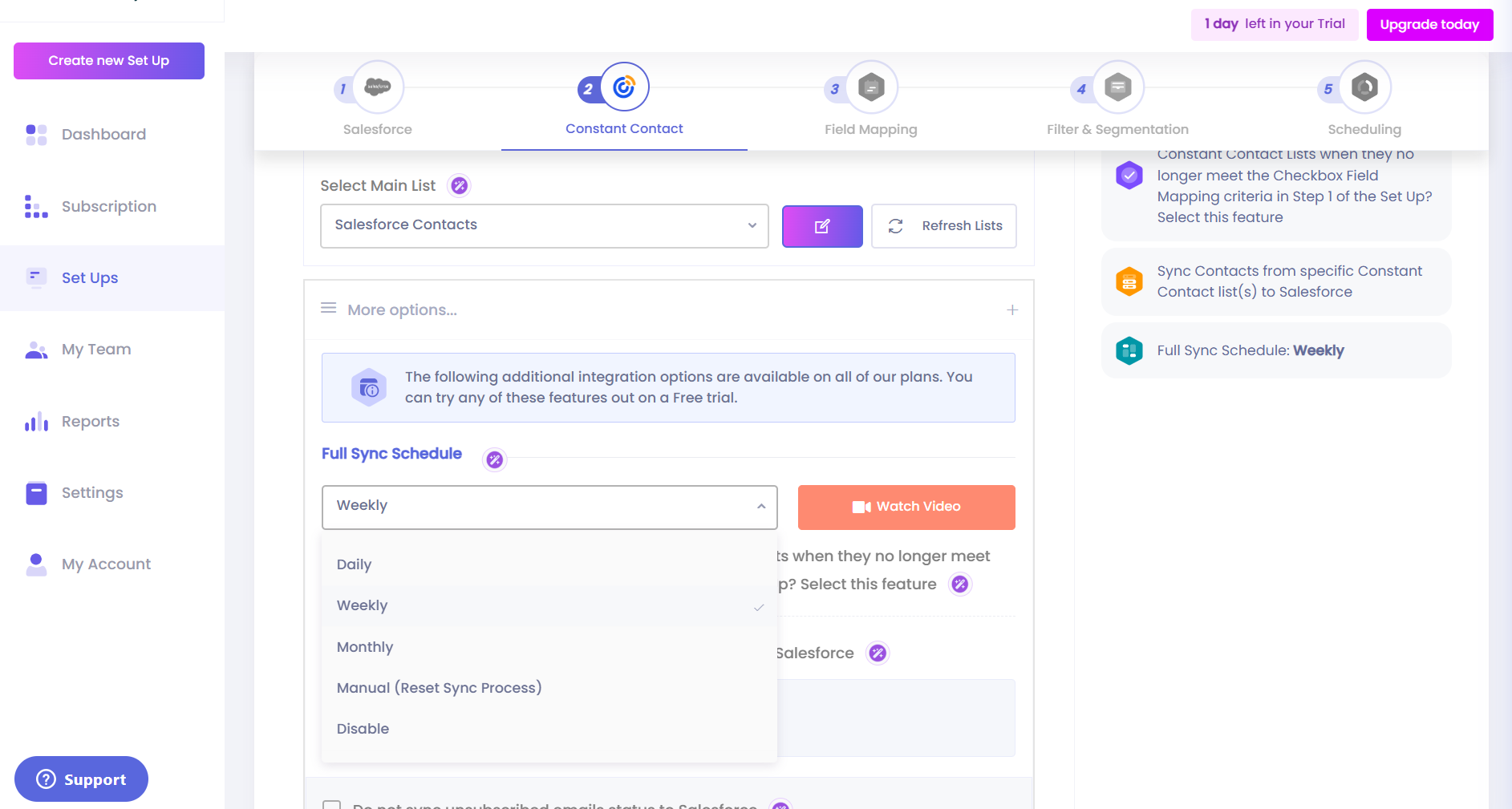Click the My Account person icon
This screenshot has width=1512, height=809.
click(x=36, y=564)
